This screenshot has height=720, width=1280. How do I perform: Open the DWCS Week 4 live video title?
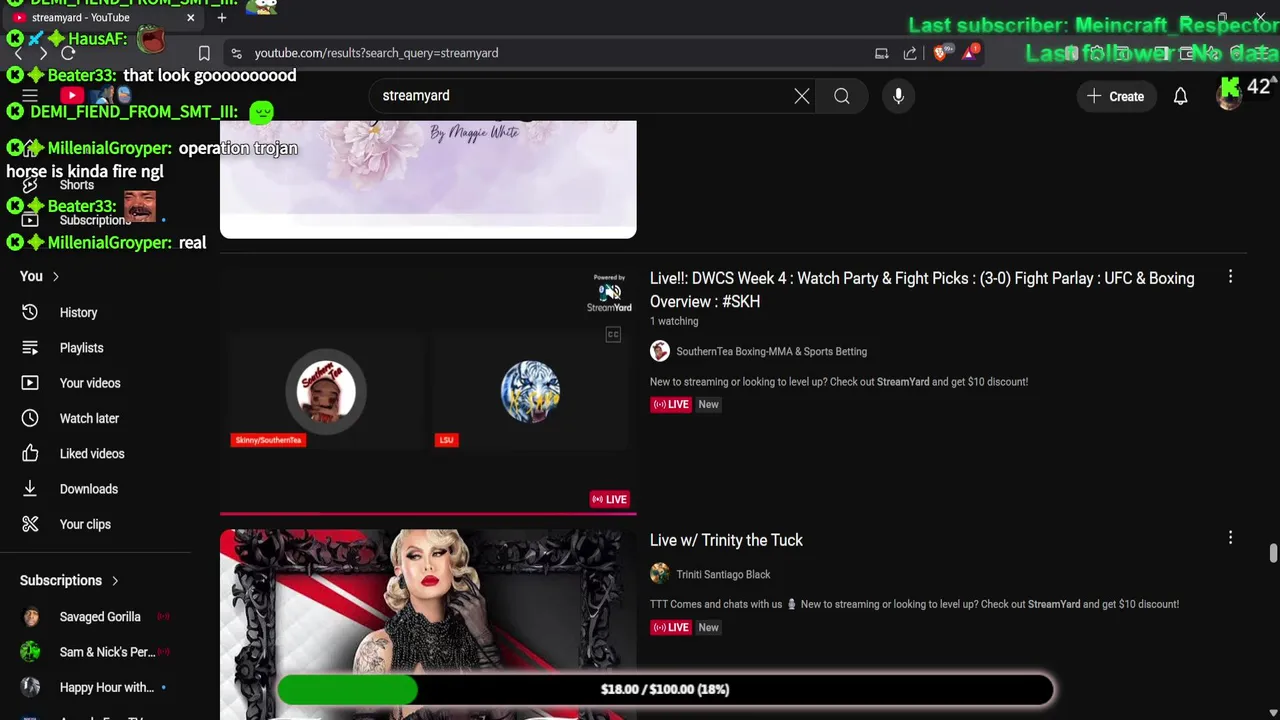(x=922, y=290)
